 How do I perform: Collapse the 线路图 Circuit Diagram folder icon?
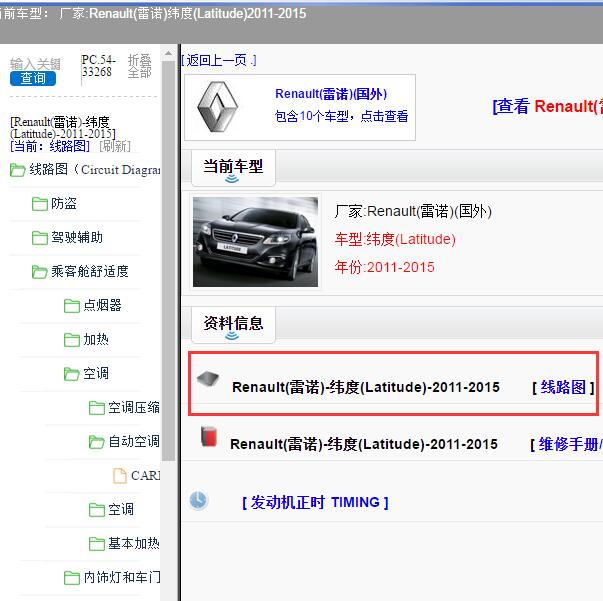pos(18,170)
